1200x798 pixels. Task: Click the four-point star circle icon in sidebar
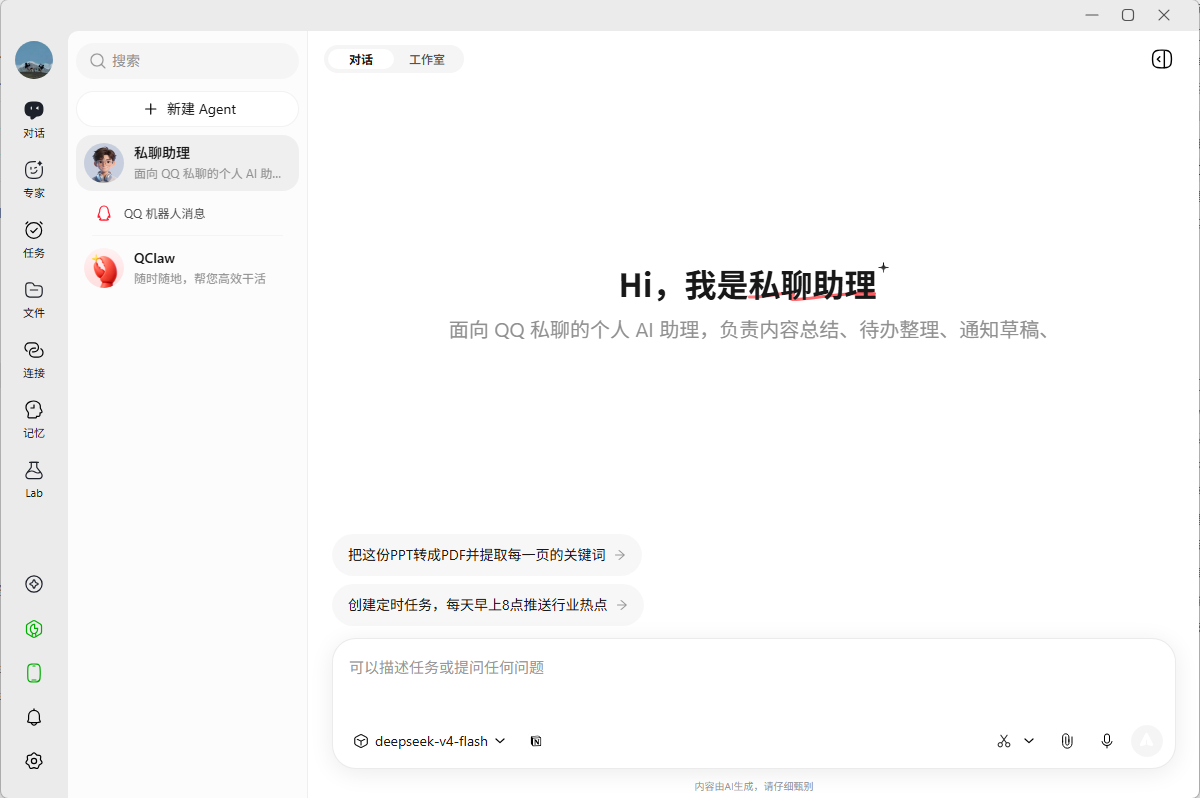[34, 584]
